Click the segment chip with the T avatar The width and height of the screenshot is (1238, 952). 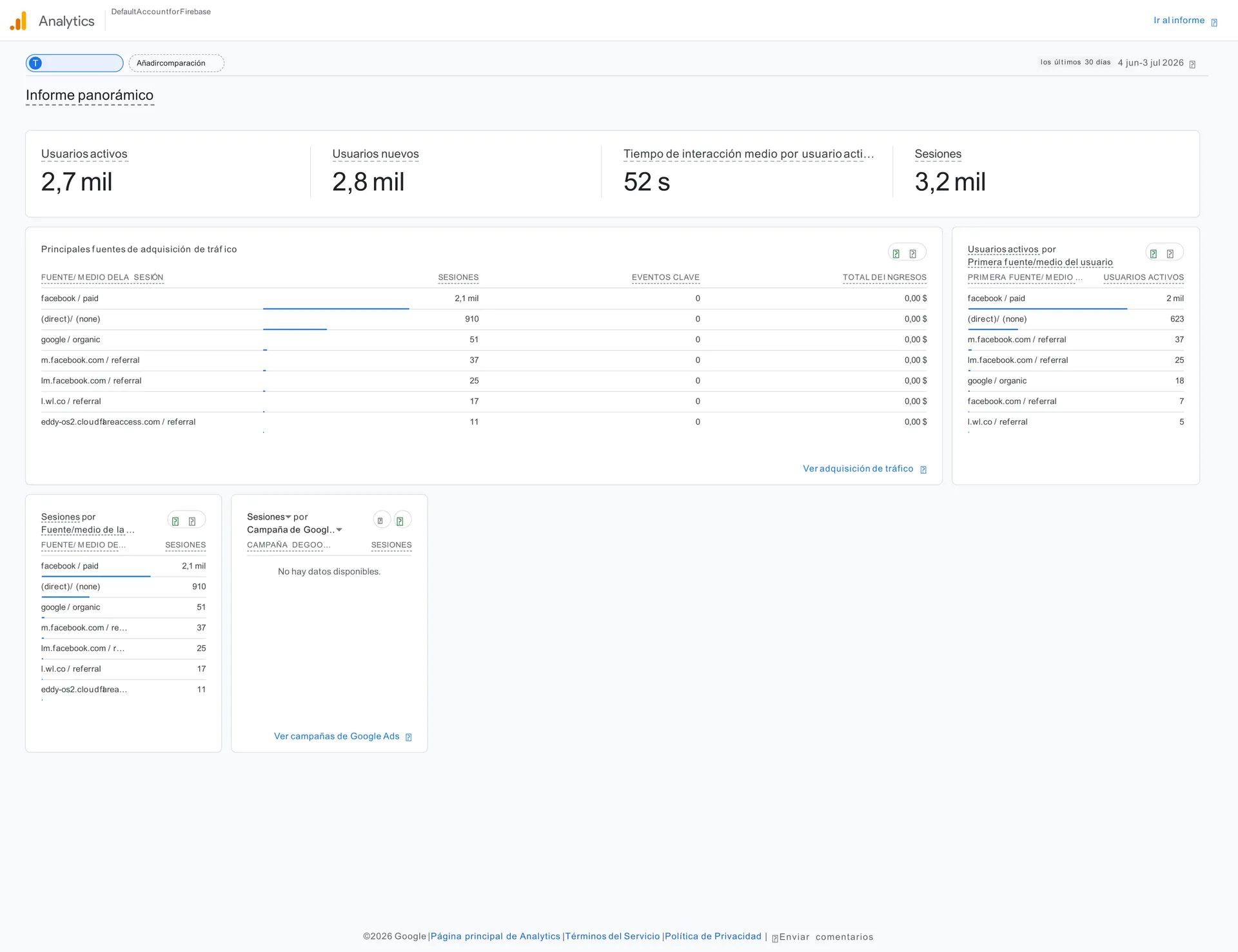point(75,63)
